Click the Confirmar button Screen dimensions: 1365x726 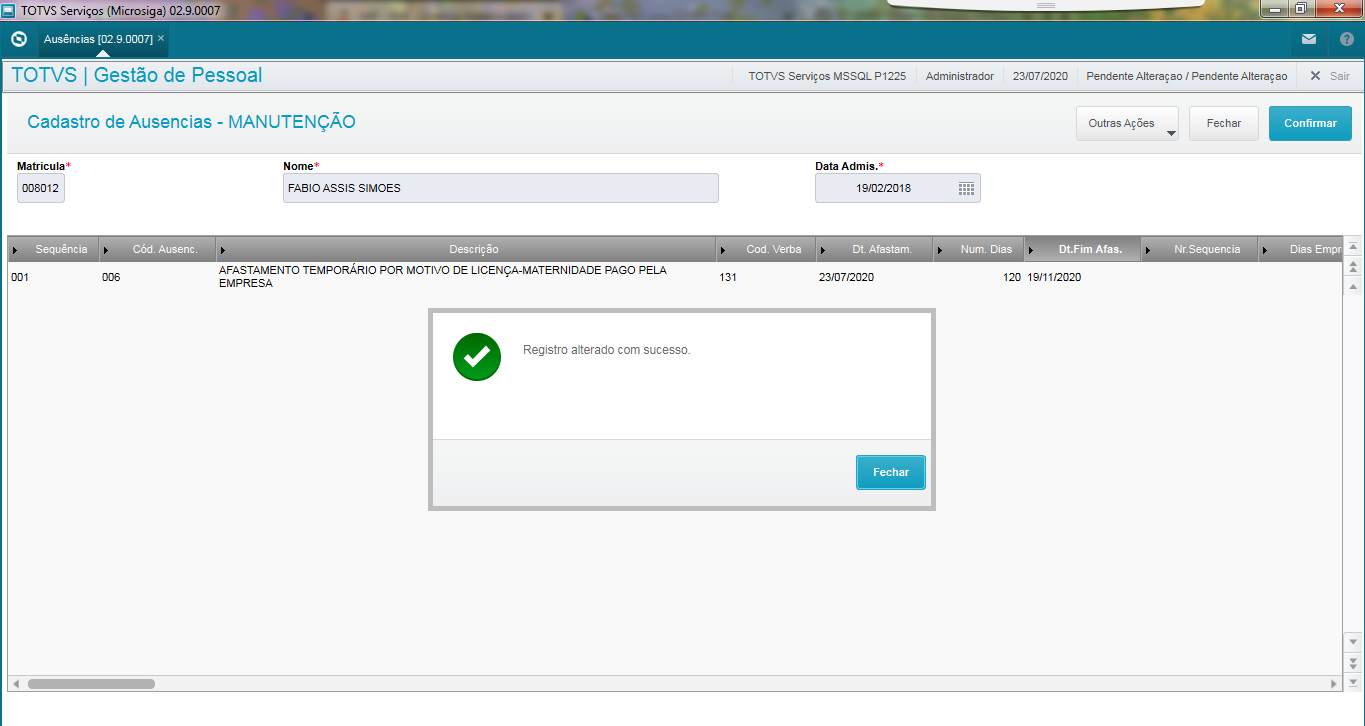coord(1310,123)
